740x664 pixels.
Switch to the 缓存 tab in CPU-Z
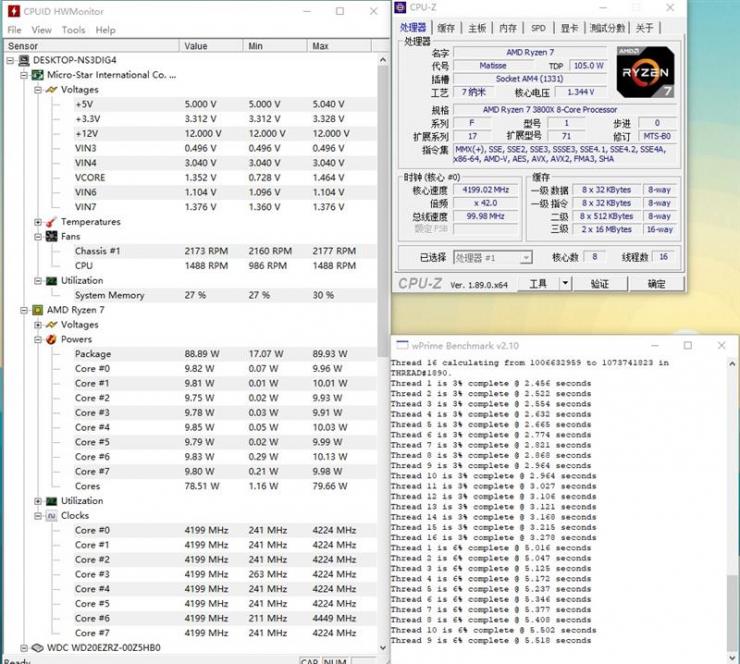[446, 28]
